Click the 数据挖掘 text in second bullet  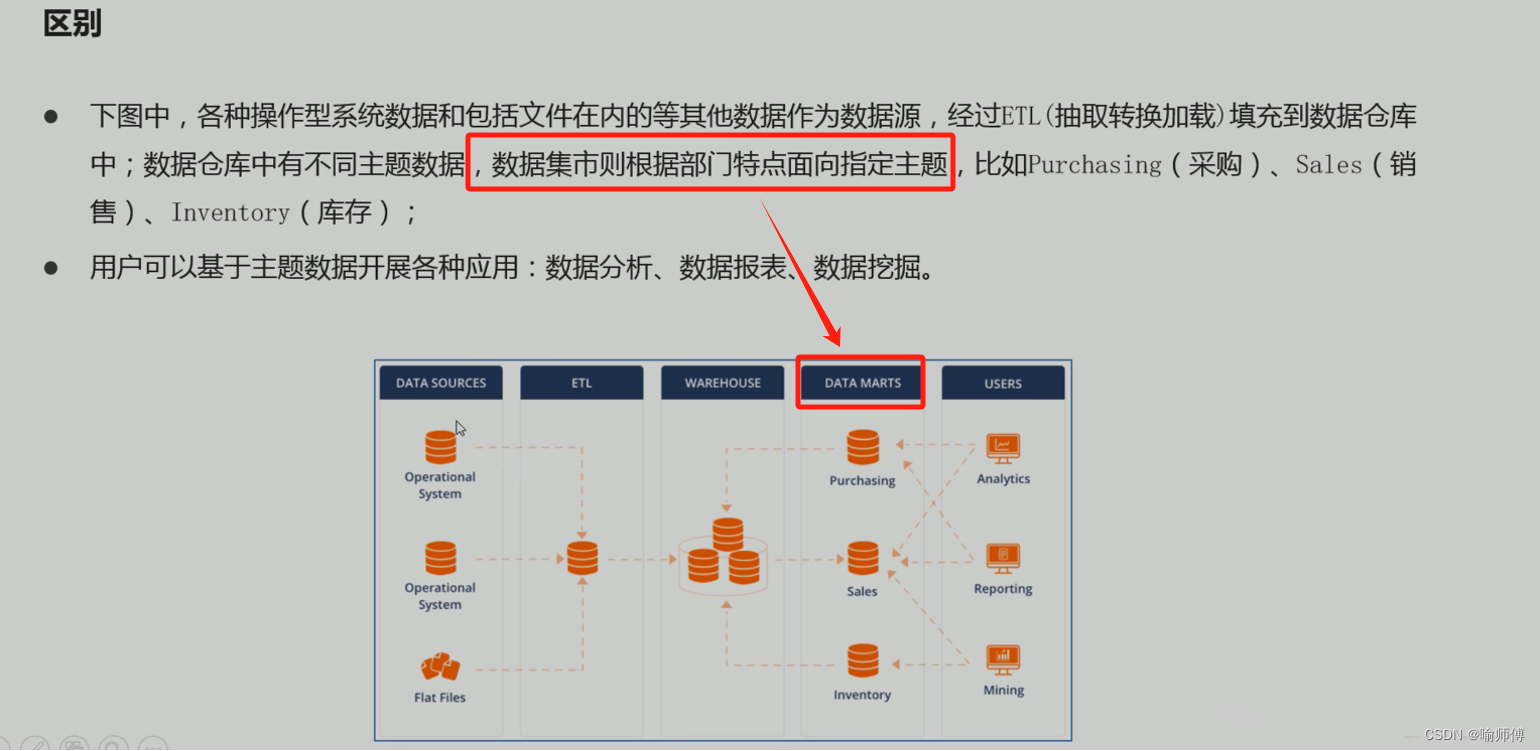pyautogui.click(x=866, y=268)
